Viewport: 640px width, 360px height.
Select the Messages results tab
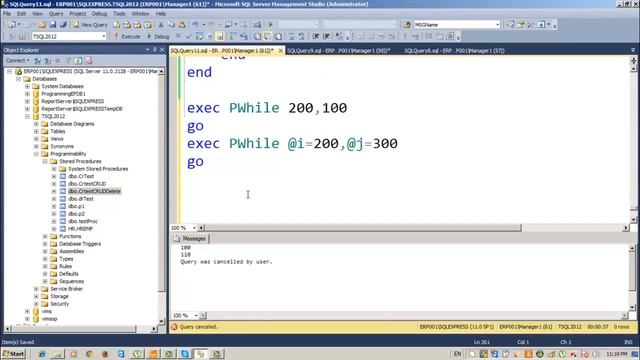click(x=190, y=239)
